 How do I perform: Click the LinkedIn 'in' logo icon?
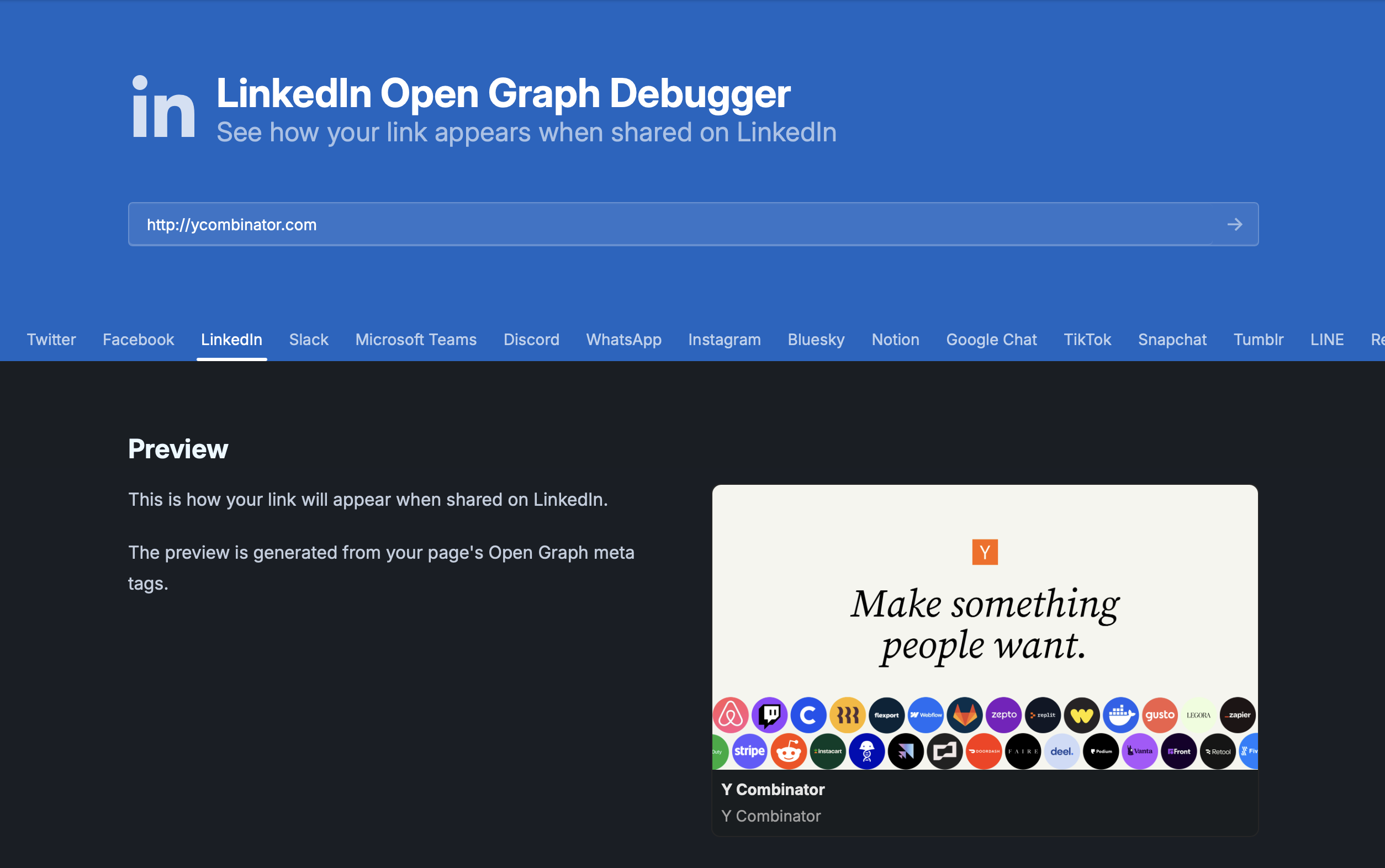coord(163,107)
